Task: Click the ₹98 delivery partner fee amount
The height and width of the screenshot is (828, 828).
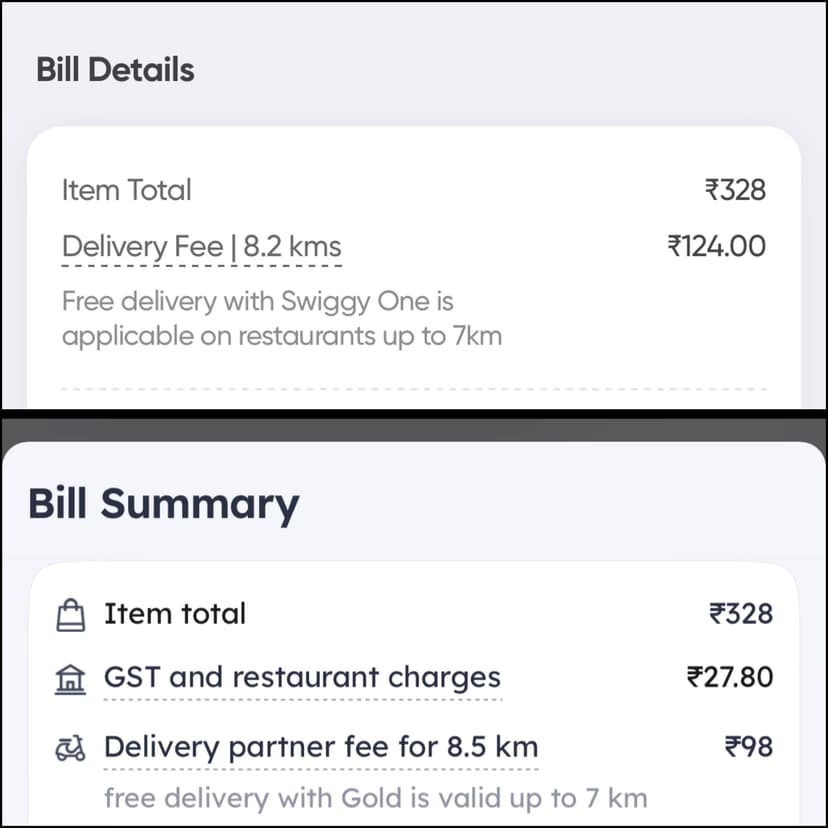Action: [x=748, y=746]
